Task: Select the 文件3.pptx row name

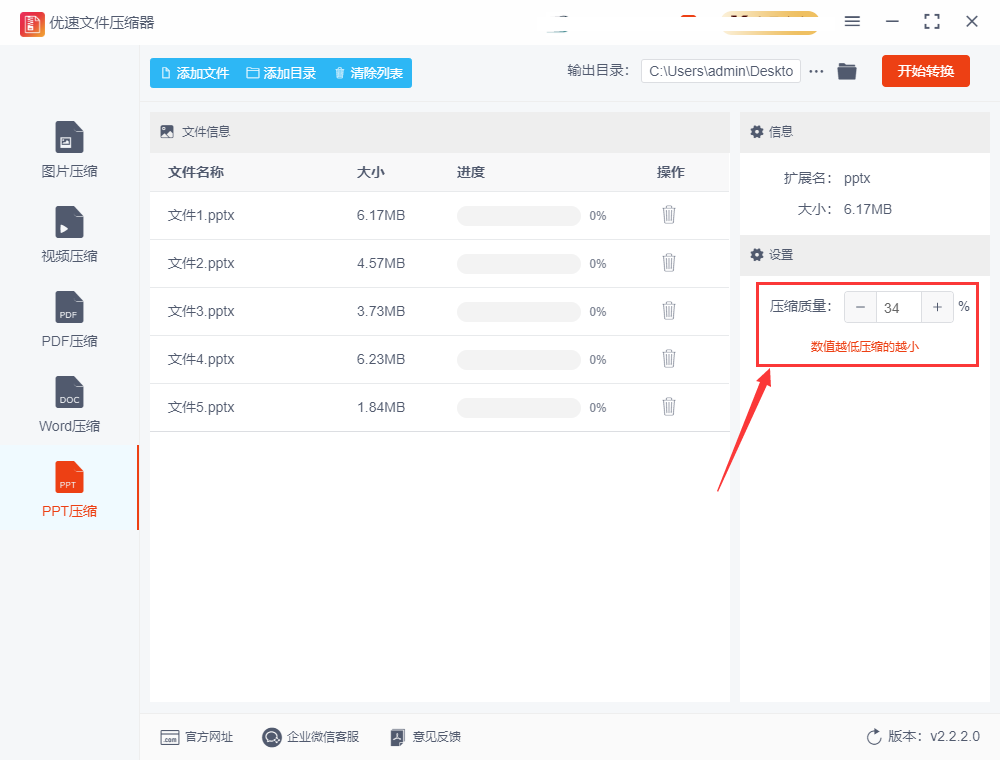Action: click(x=201, y=311)
